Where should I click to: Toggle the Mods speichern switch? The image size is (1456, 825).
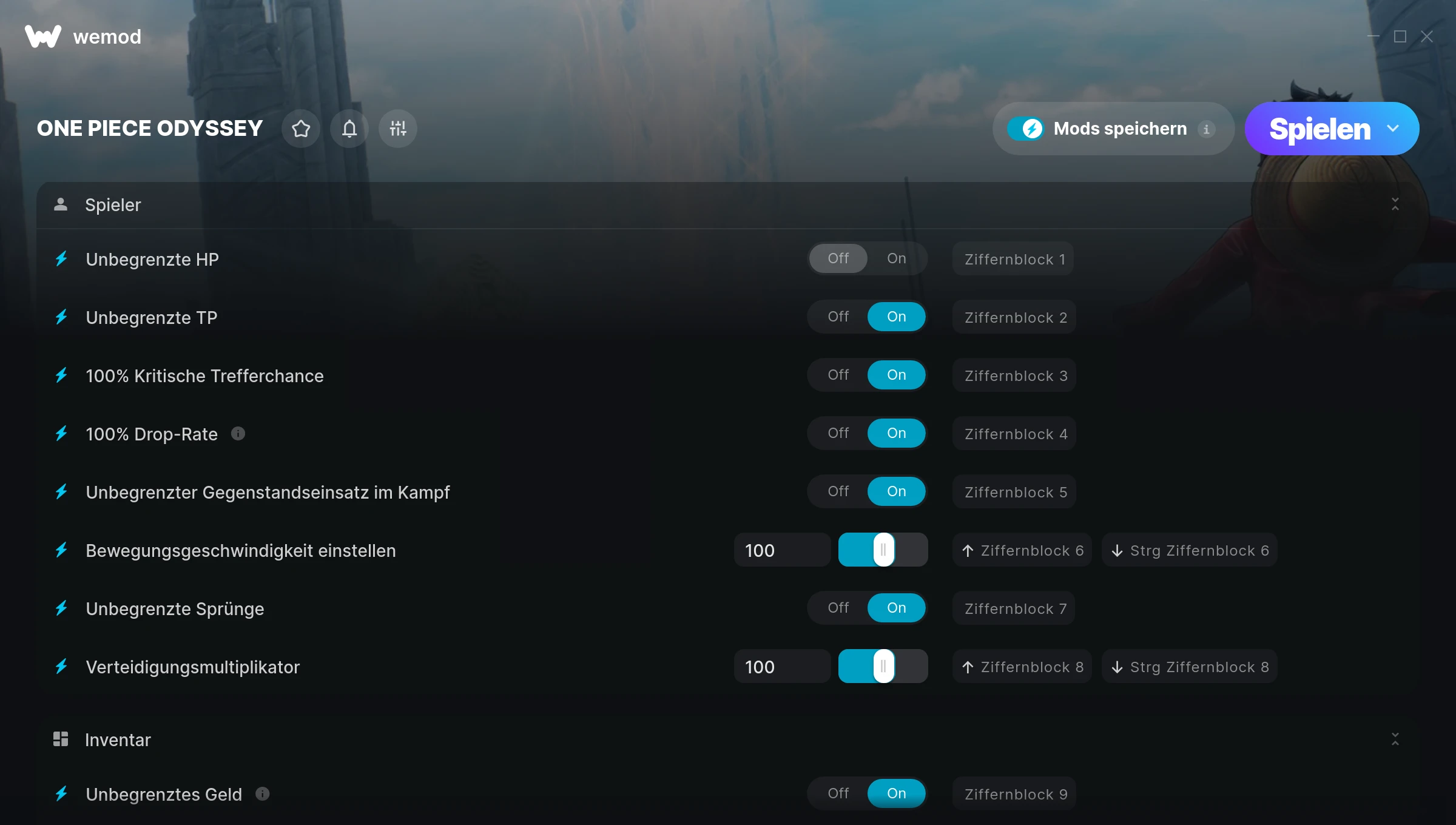1025,129
